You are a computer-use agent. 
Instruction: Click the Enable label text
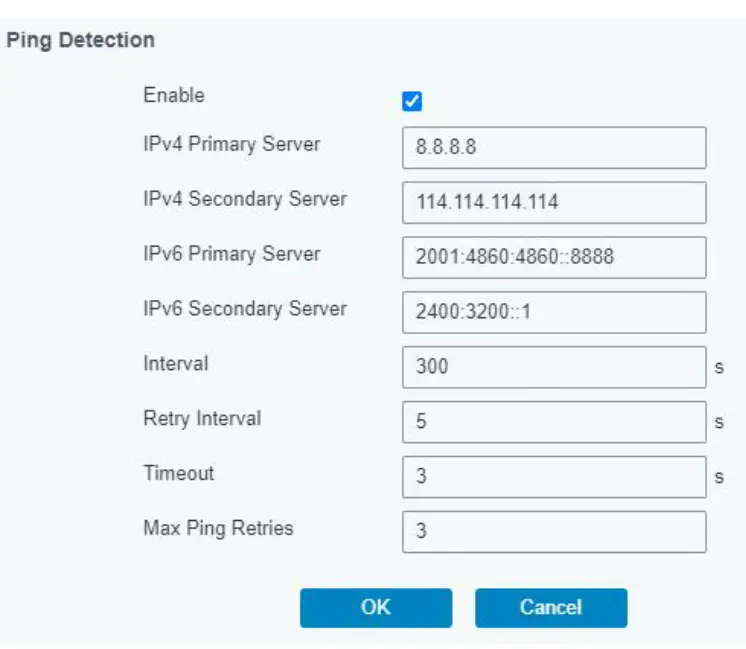[x=174, y=95]
